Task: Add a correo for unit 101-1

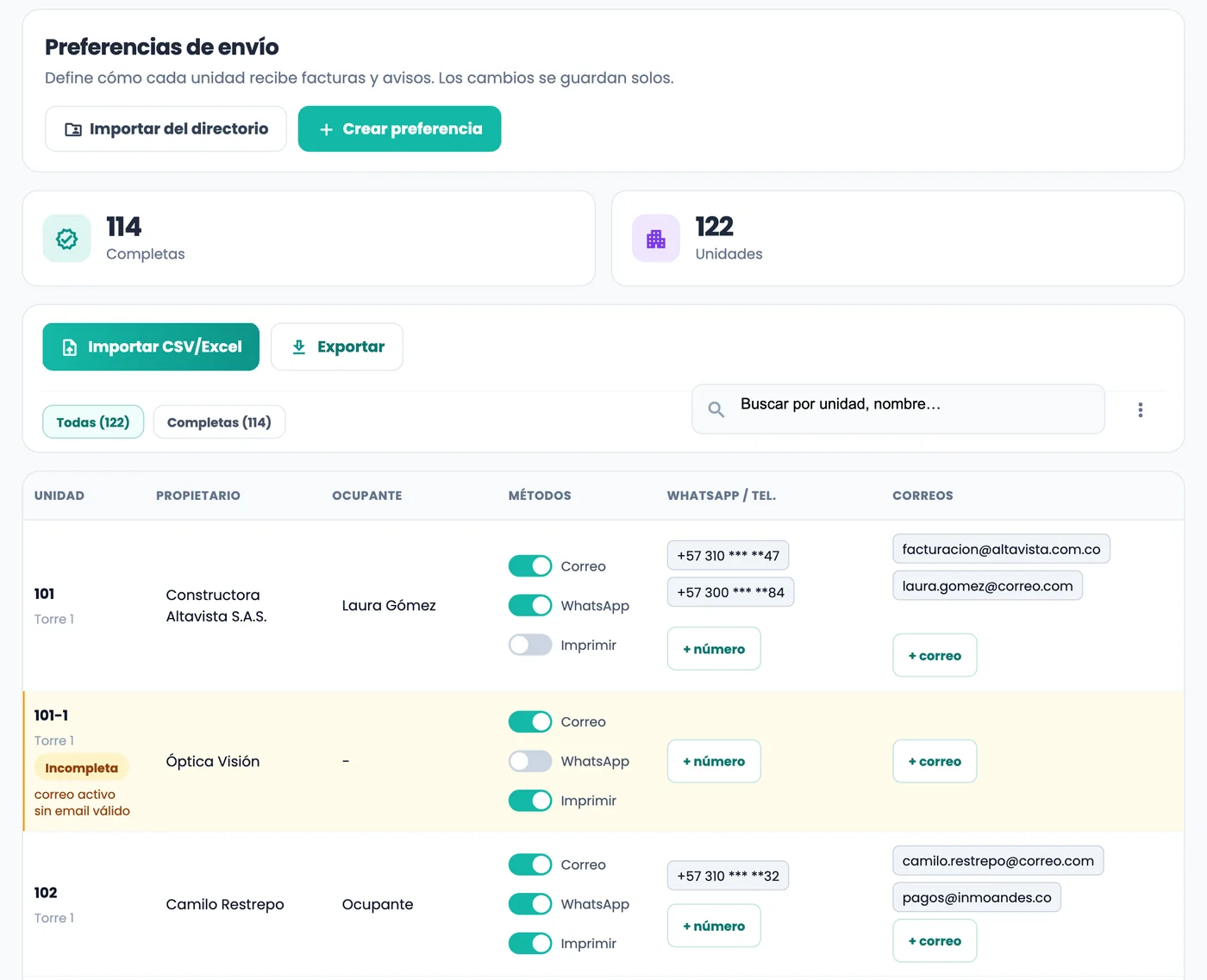Action: tap(935, 762)
